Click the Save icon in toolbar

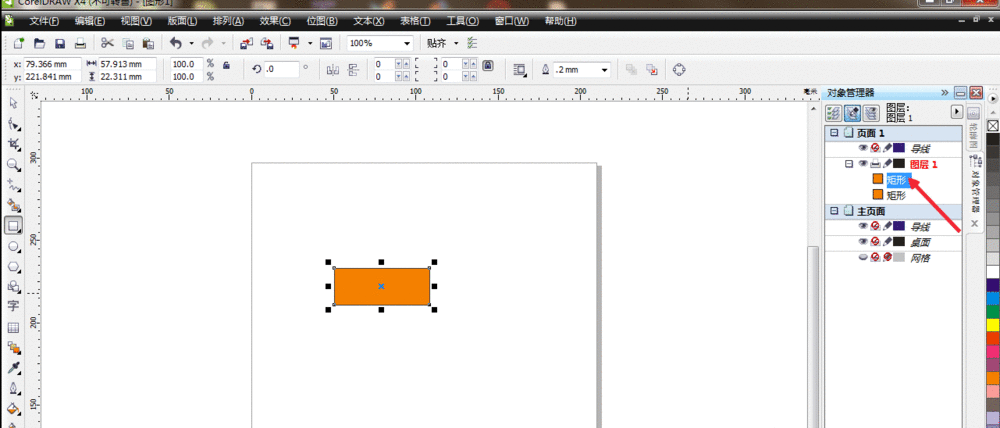point(60,44)
